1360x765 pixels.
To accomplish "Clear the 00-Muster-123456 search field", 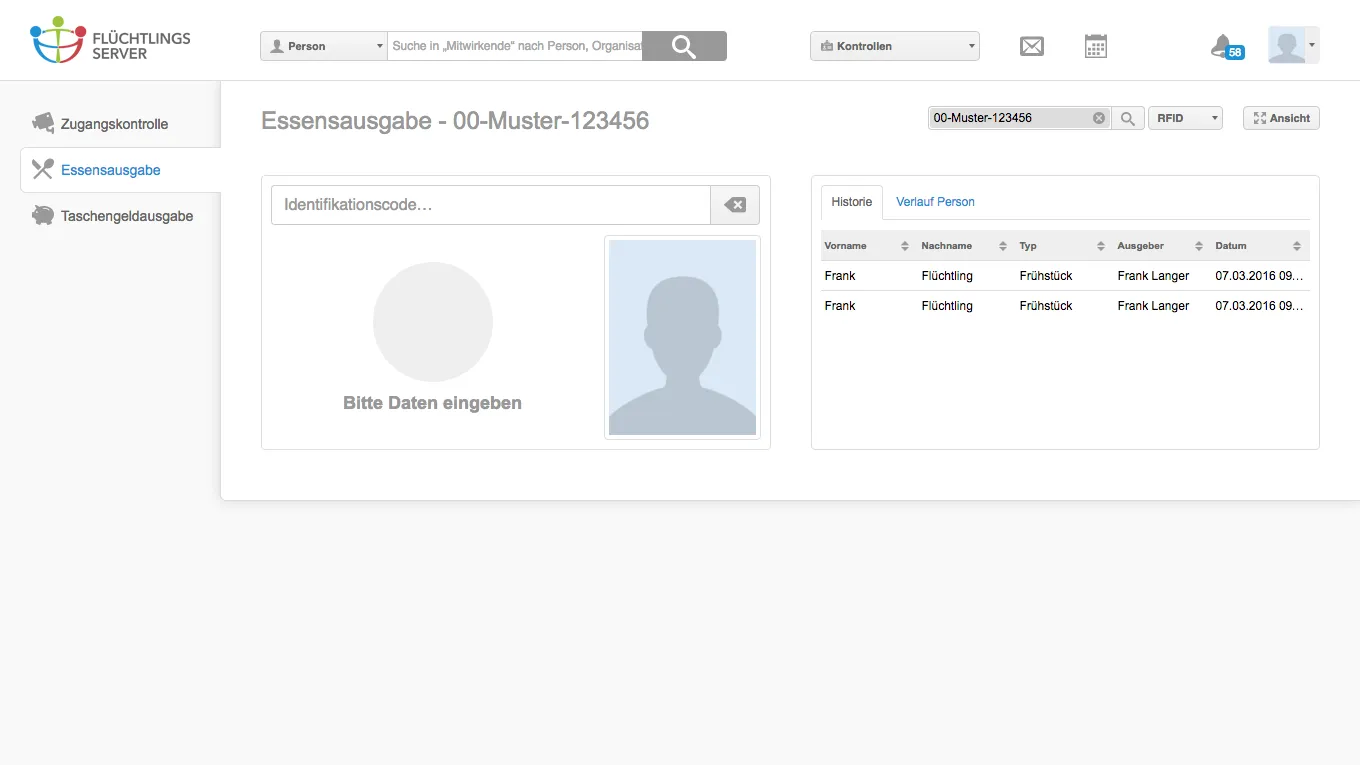I will (x=1099, y=118).
